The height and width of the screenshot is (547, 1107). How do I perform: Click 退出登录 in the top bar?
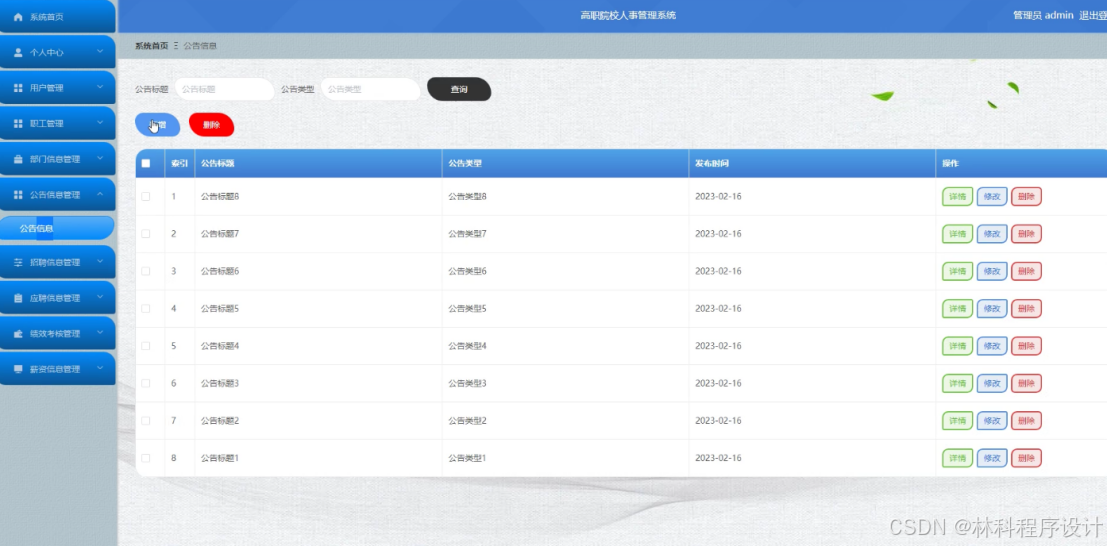point(1093,16)
